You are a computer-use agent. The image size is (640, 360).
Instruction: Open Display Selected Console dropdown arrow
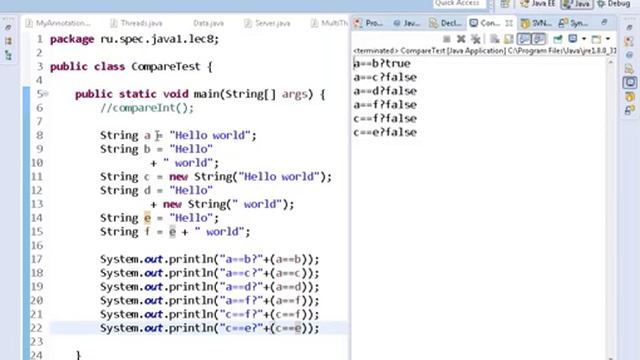point(584,39)
